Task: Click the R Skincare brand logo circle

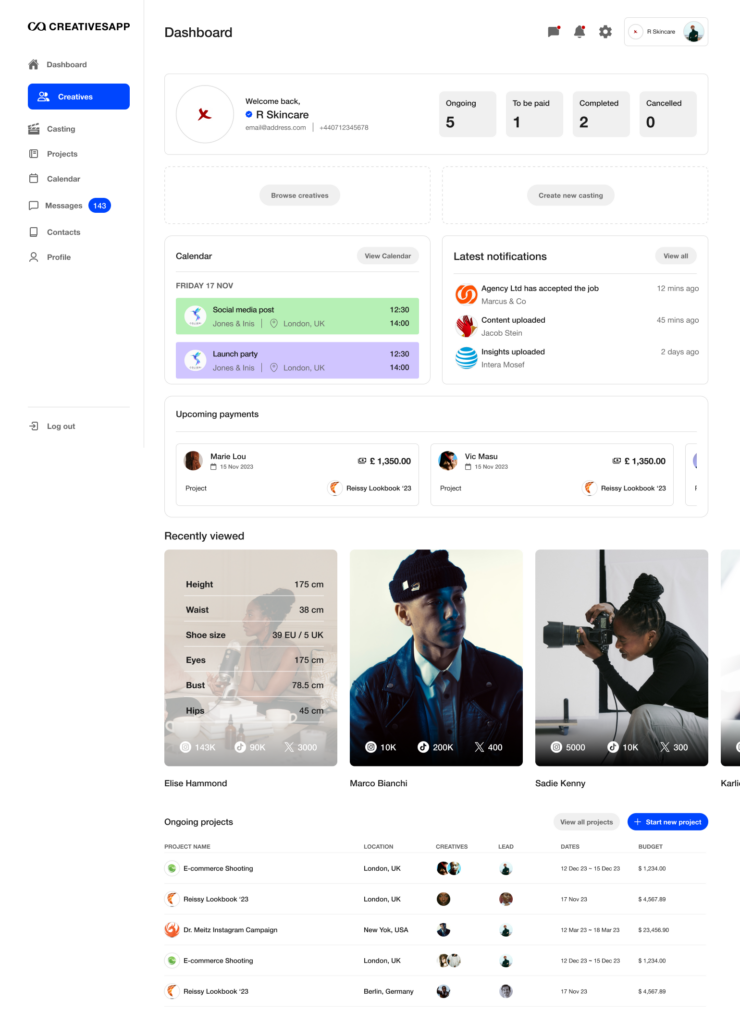Action: pyautogui.click(x=204, y=114)
